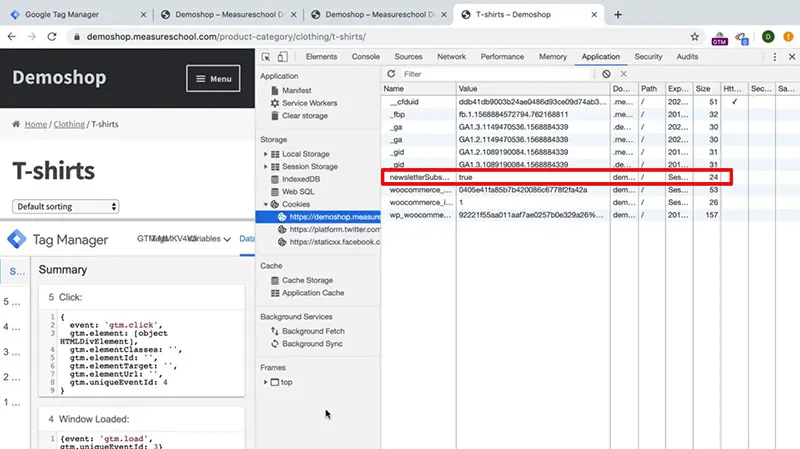Switch to the Sources DevTools tab

click(408, 57)
